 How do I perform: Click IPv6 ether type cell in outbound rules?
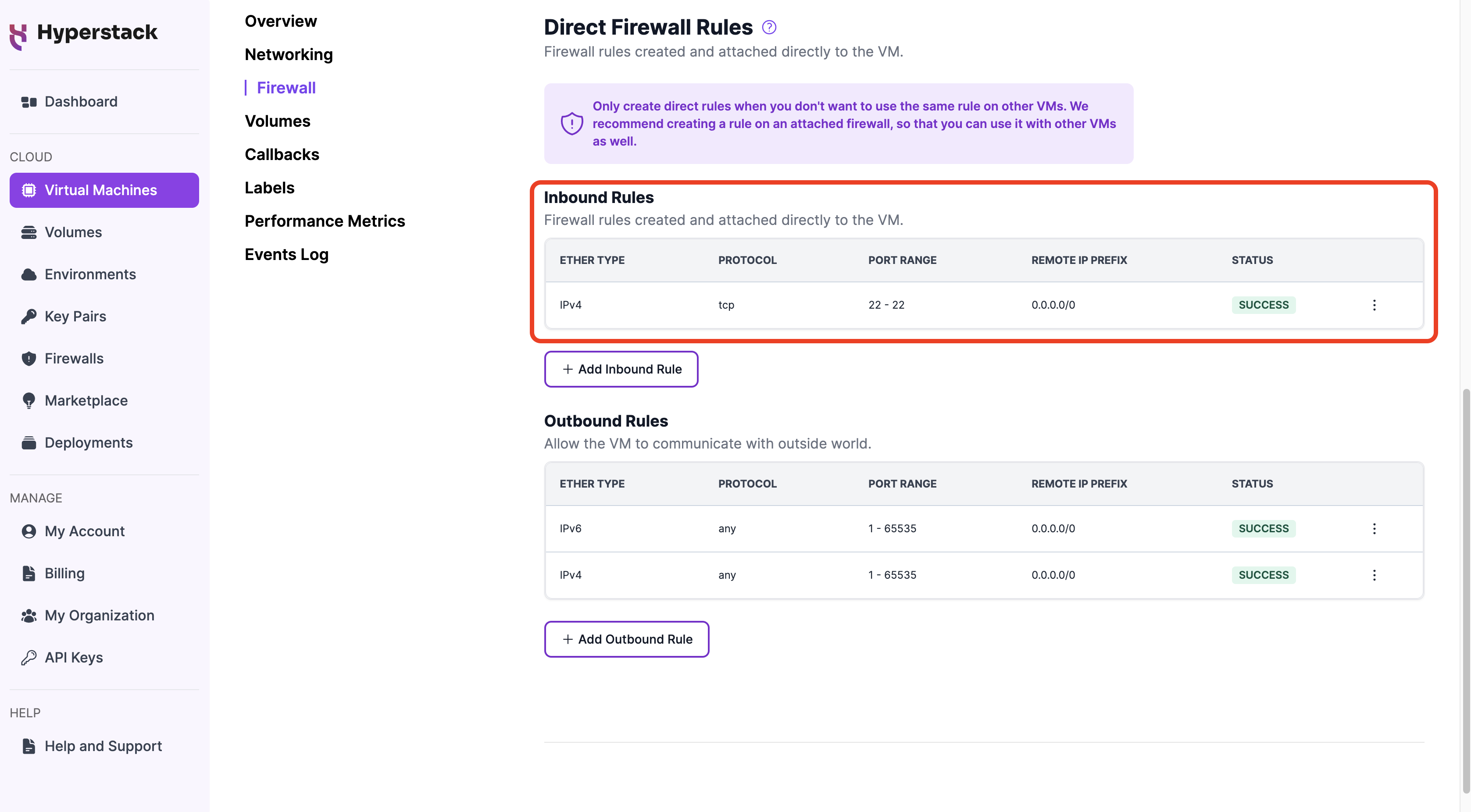(x=570, y=529)
